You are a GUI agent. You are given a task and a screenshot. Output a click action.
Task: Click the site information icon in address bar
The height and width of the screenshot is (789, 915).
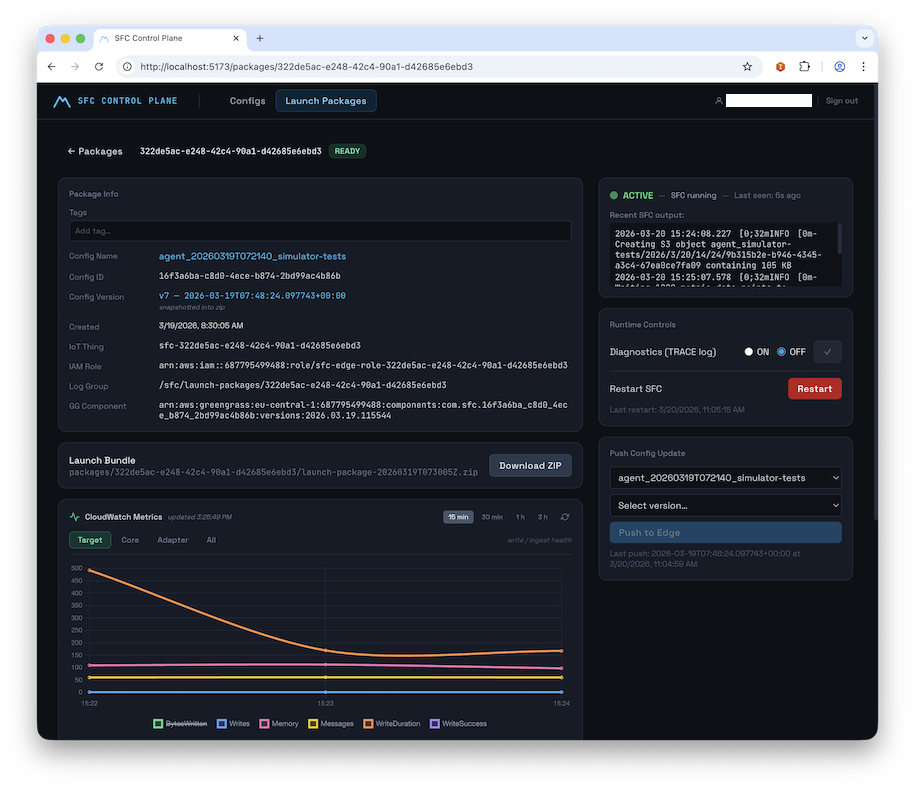pos(127,67)
